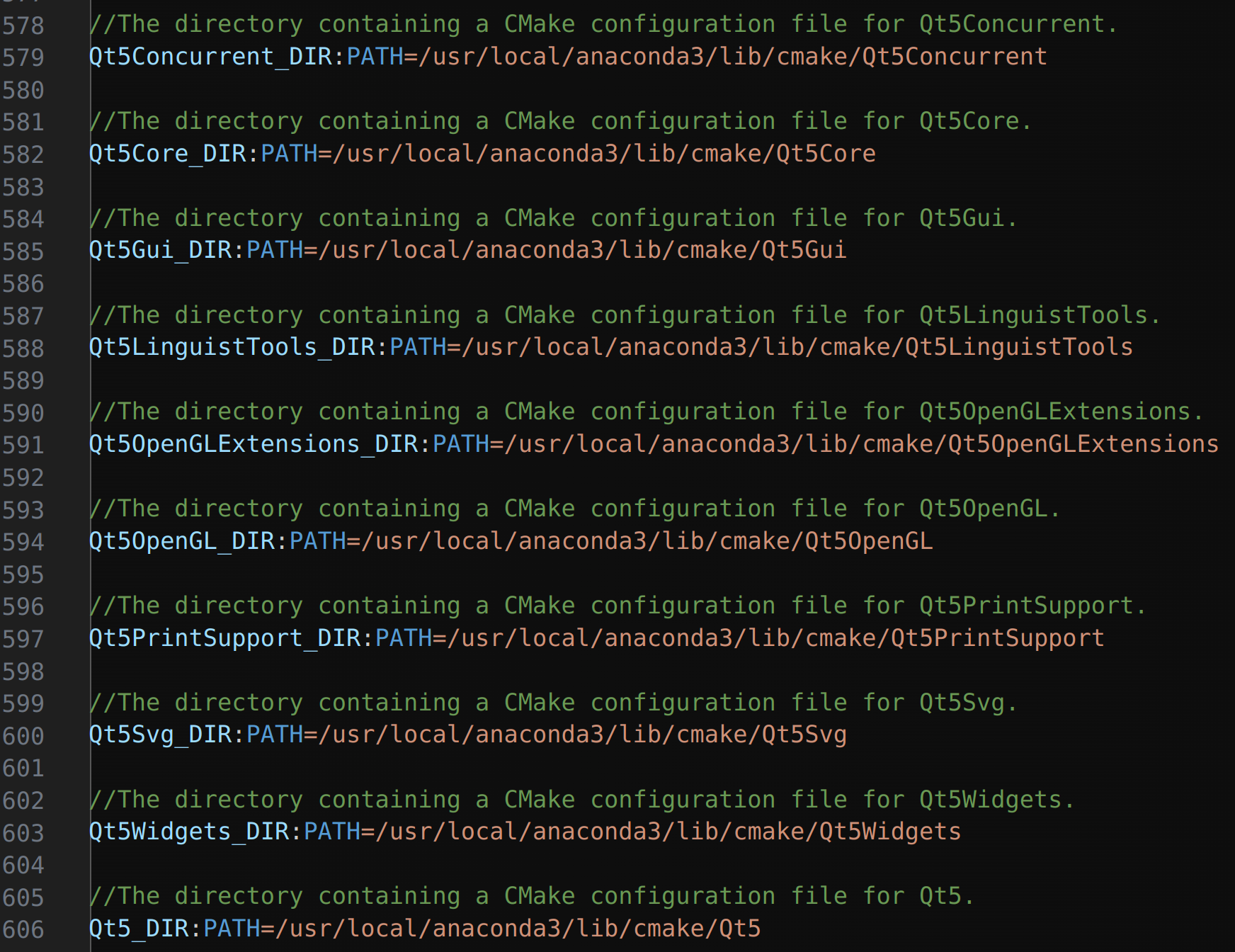Click the comment mentioning Qt5Svg
1235x952 pixels.
click(x=554, y=703)
